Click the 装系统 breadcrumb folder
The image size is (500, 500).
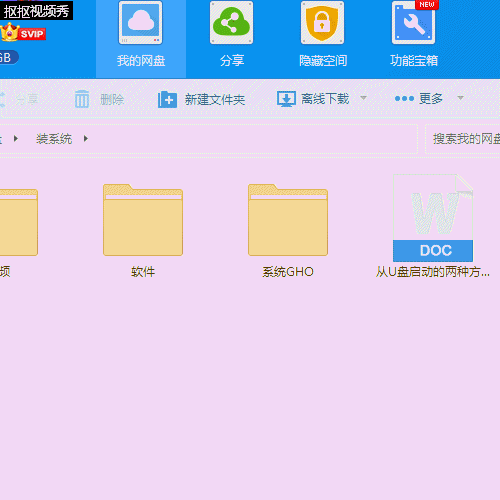[x=54, y=139]
